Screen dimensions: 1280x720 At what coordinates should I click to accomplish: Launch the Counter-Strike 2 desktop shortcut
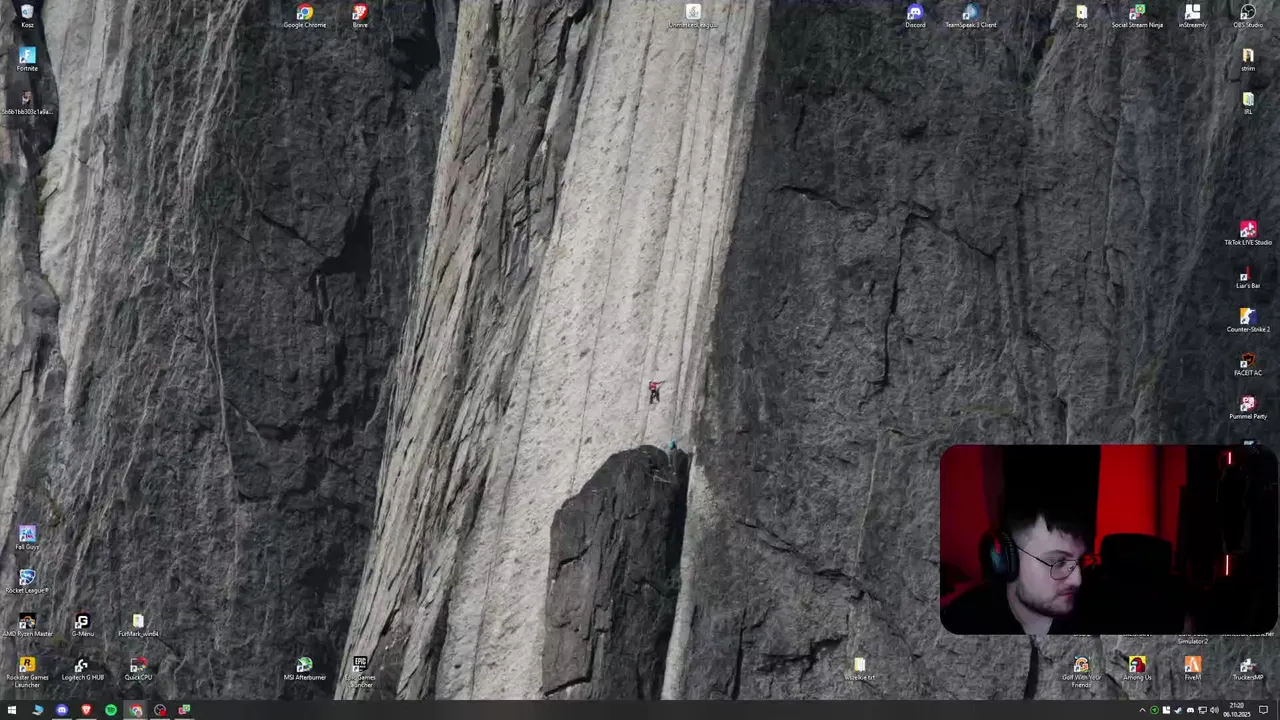tap(1248, 321)
